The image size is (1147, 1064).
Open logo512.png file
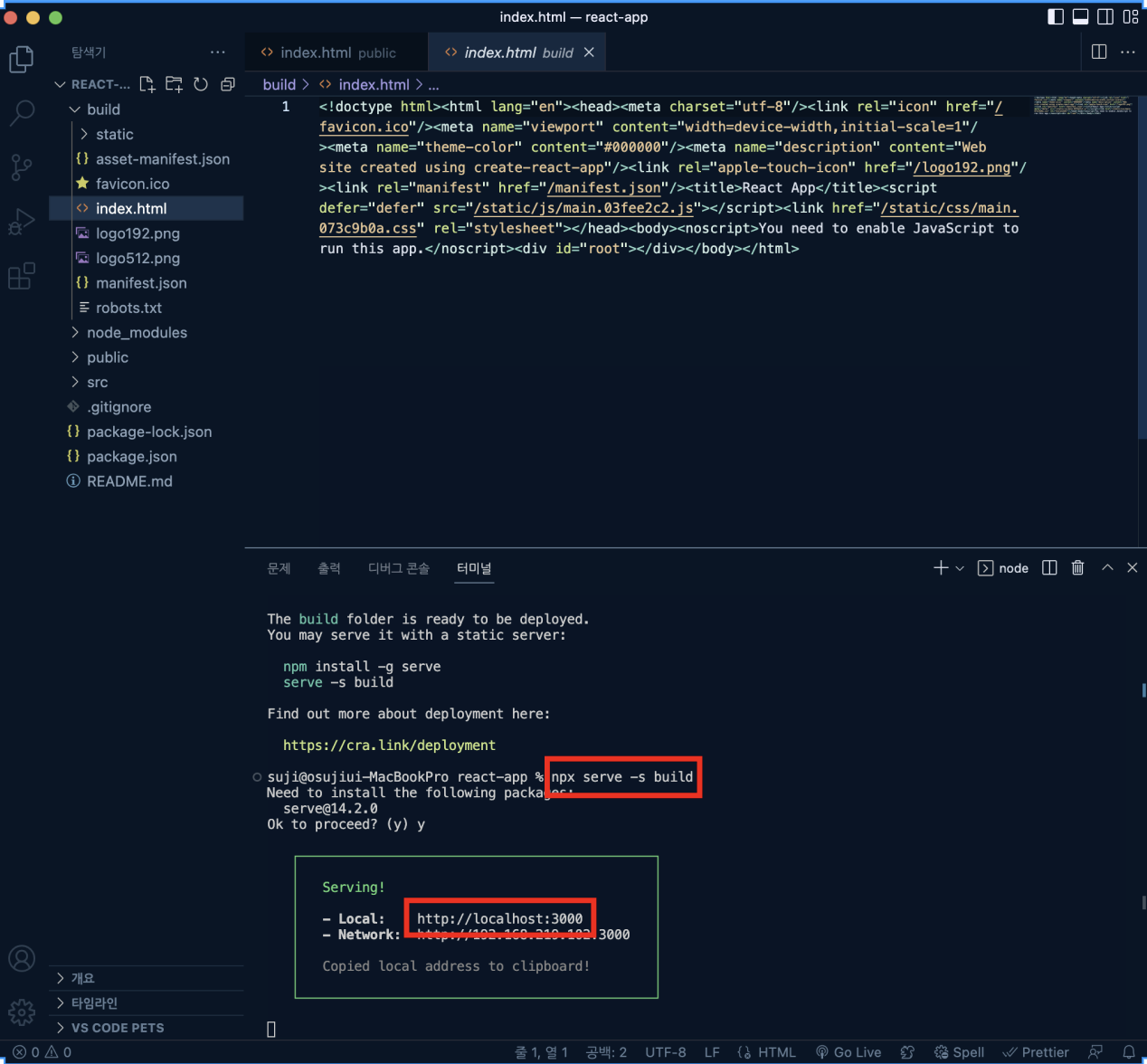click(137, 258)
